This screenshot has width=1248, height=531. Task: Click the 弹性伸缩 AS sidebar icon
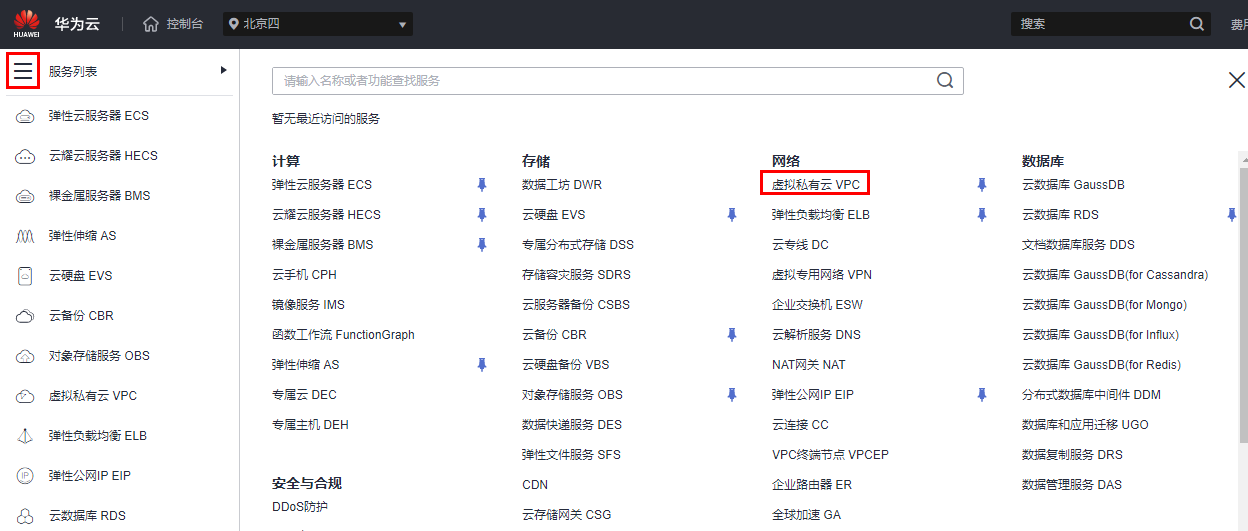pyautogui.click(x=26, y=236)
